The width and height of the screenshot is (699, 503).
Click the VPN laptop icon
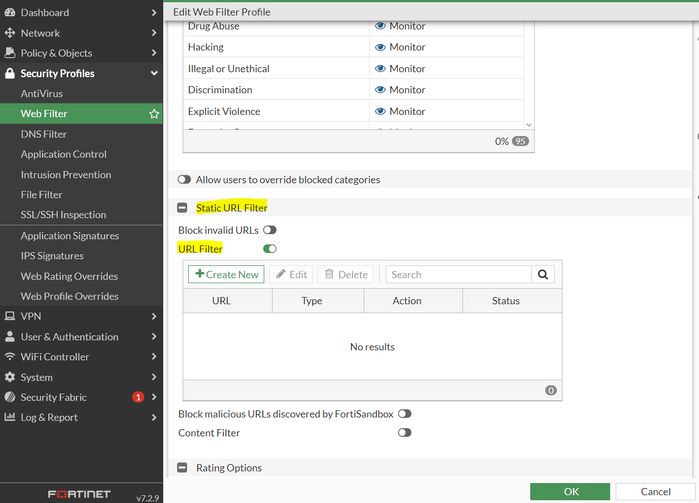pos(10,316)
